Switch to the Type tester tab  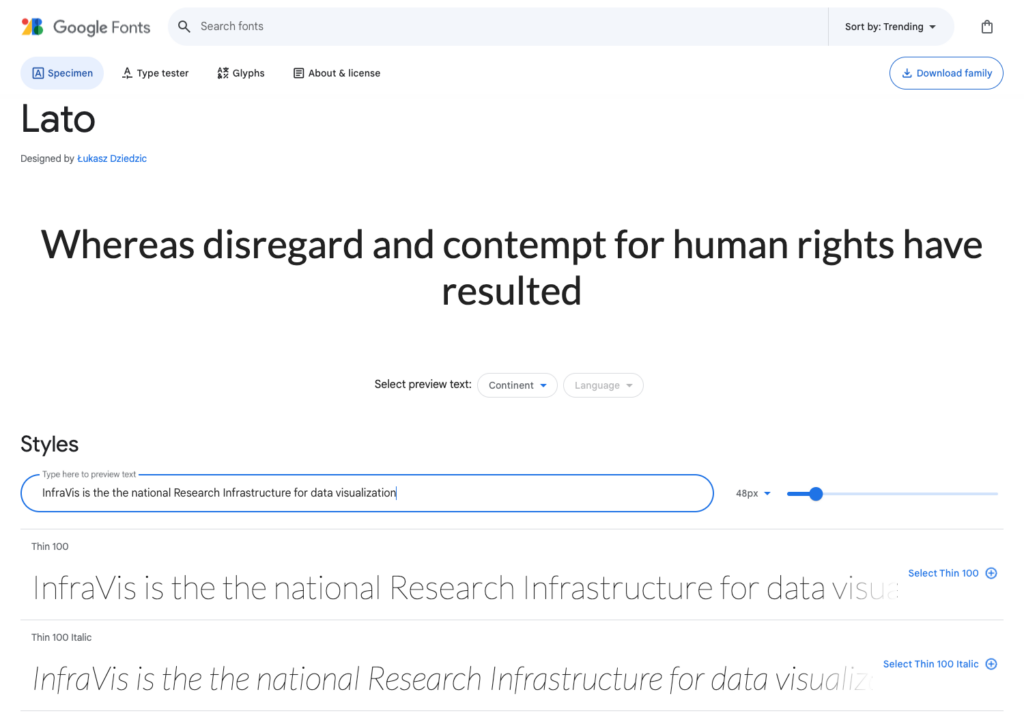click(x=155, y=73)
